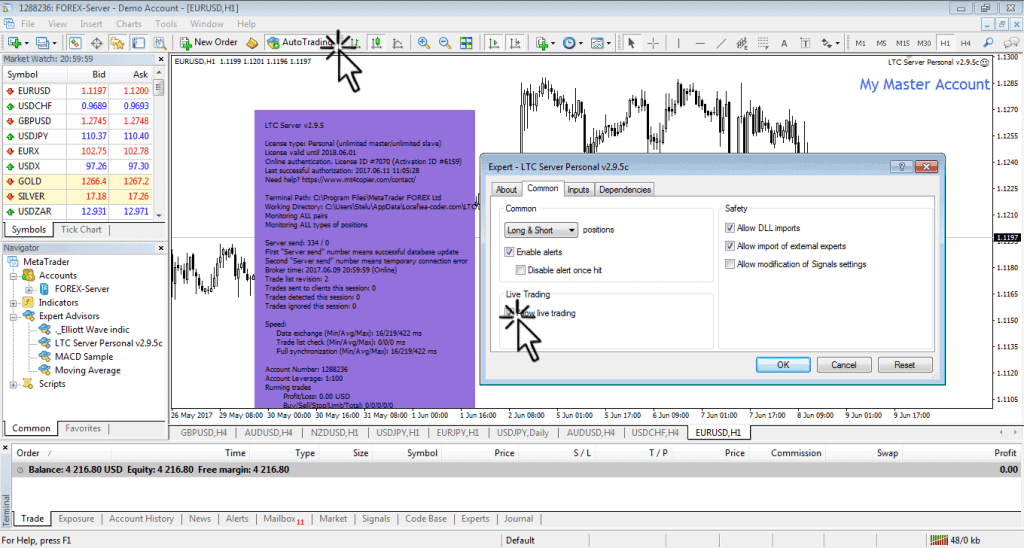The height and width of the screenshot is (548, 1024).
Task: Select the M15 timeframe button
Action: (903, 43)
